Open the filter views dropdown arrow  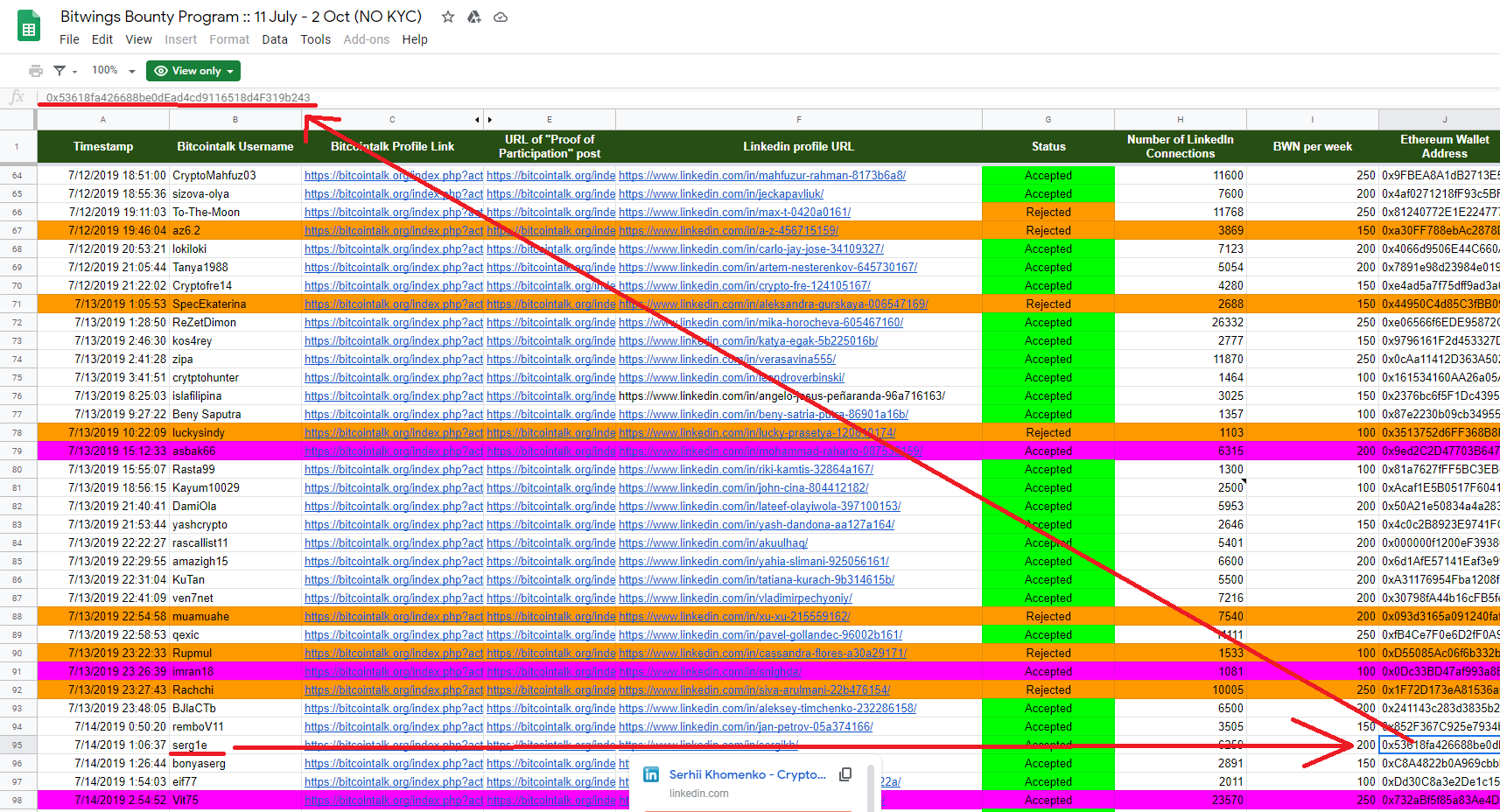point(75,72)
